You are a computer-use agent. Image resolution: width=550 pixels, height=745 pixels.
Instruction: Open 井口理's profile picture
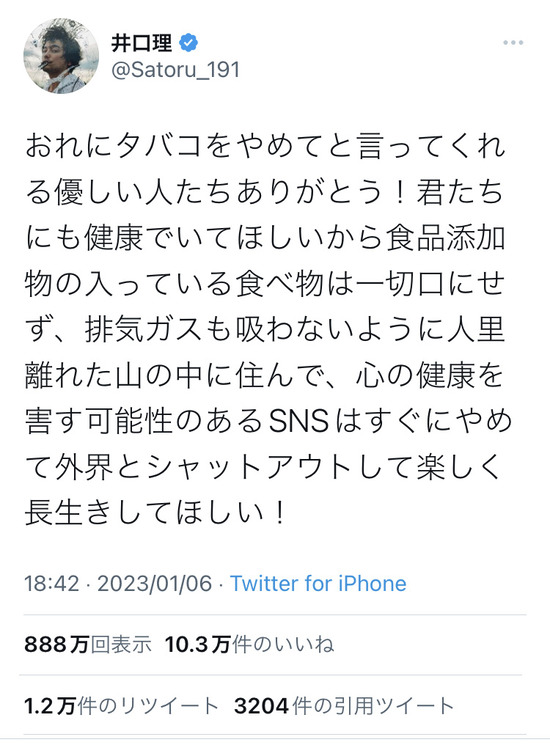(x=61, y=56)
